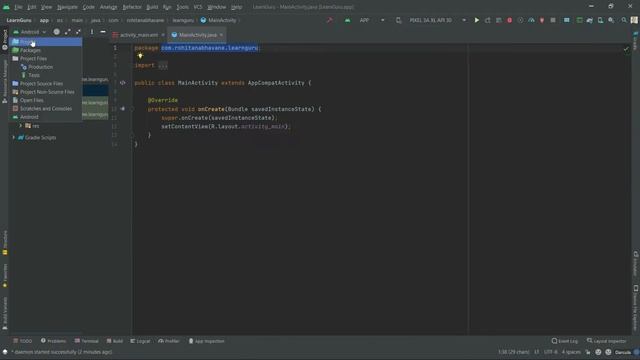Open the Resource Manager side tab
This screenshot has height=360, width=640.
[4, 81]
